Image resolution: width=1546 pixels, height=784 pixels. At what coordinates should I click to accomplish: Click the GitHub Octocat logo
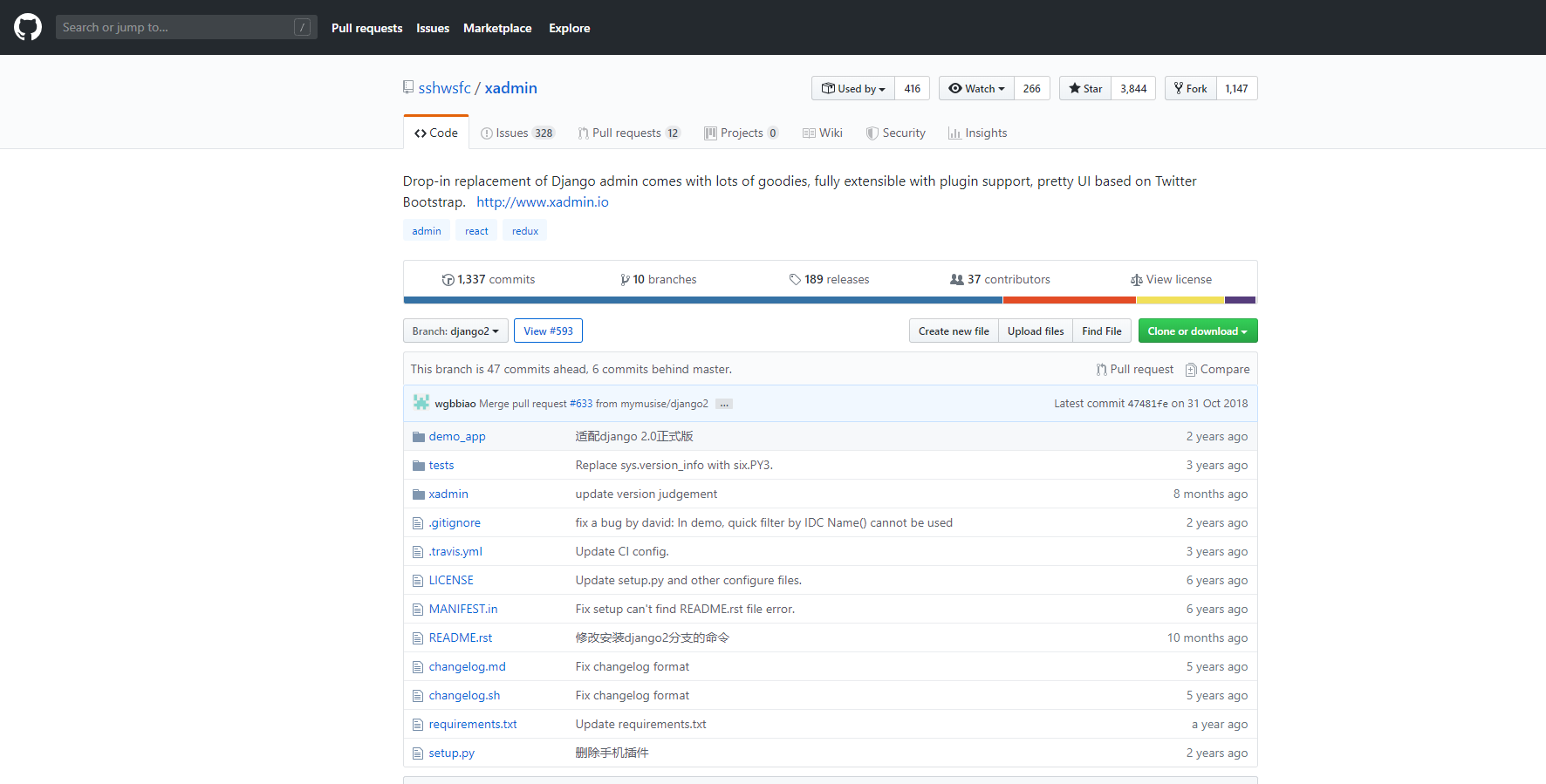28,27
